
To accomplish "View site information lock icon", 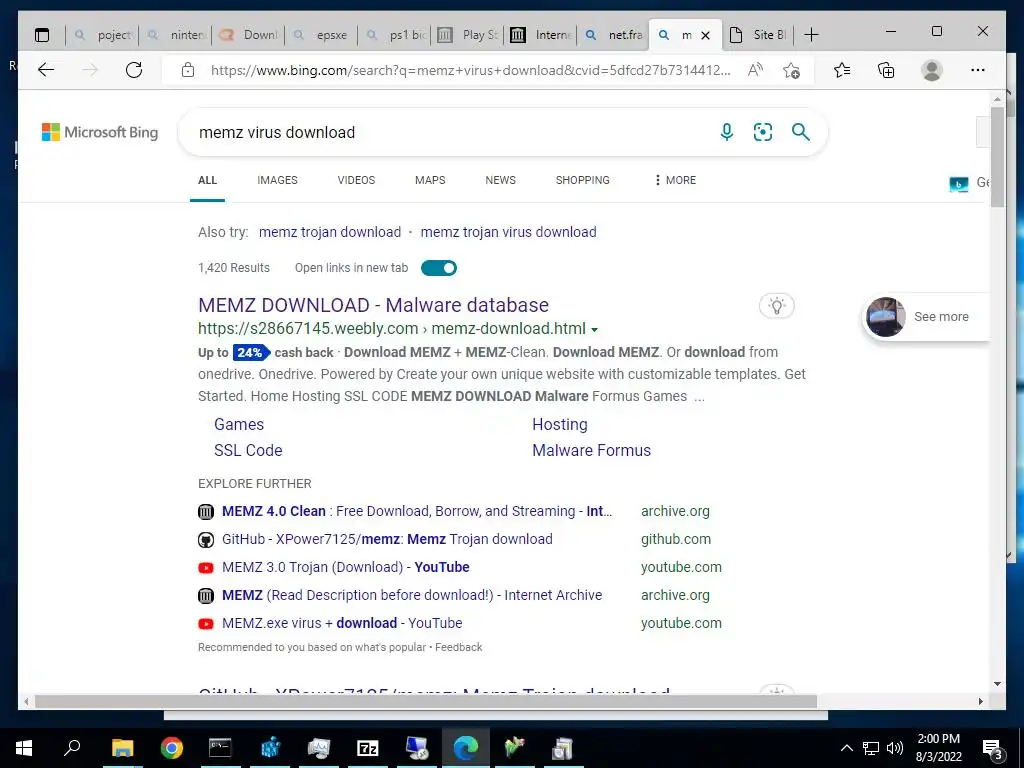I will pyautogui.click(x=188, y=70).
